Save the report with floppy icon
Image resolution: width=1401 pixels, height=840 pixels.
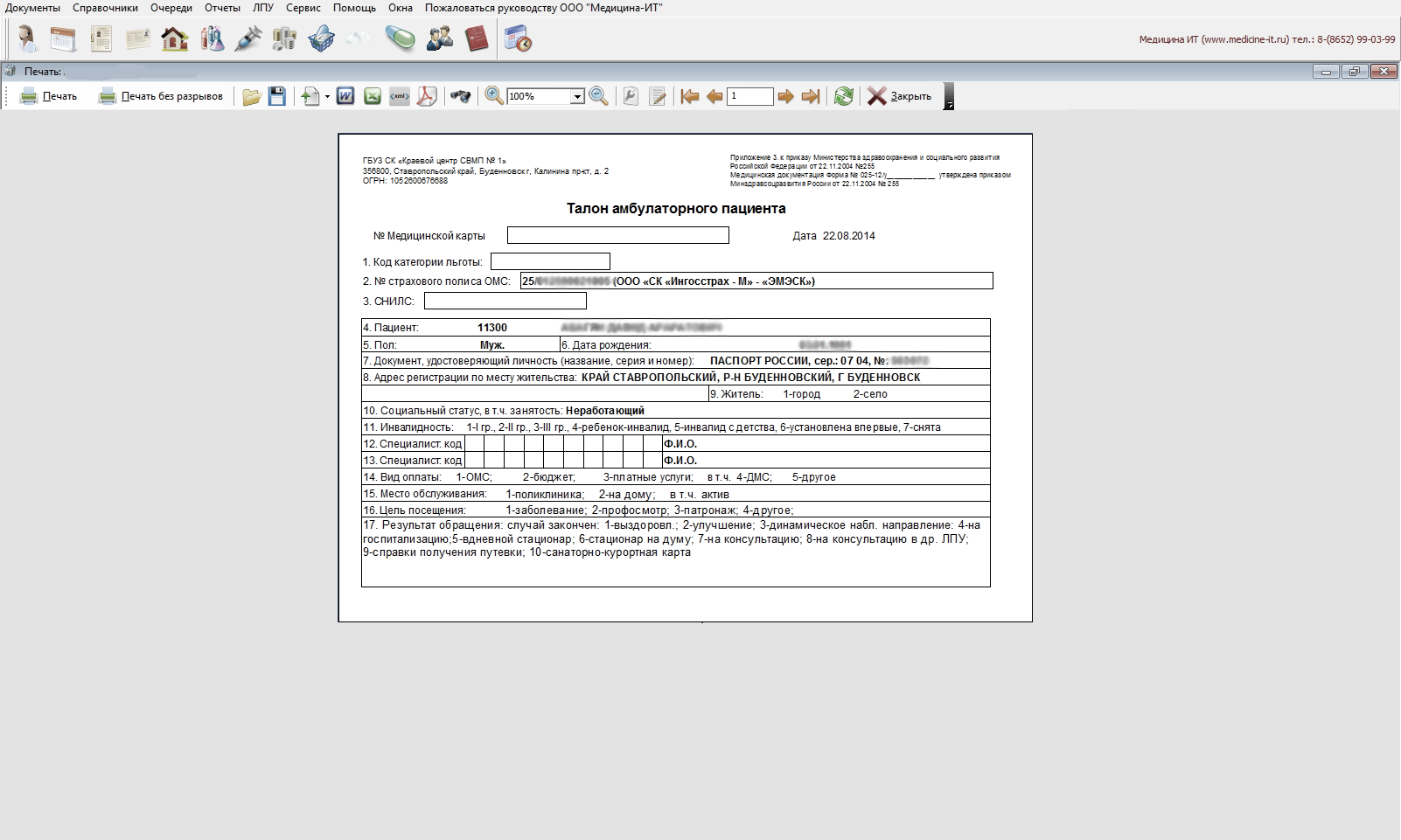pos(277,96)
